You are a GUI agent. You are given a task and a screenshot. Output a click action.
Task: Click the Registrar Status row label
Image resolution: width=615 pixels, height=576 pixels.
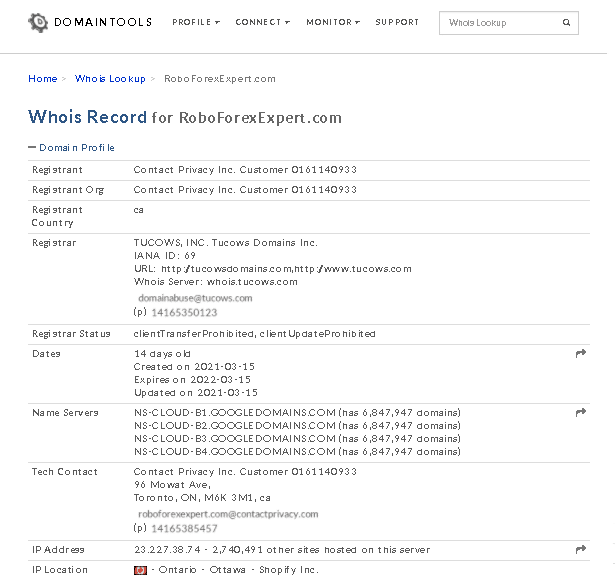click(x=71, y=334)
